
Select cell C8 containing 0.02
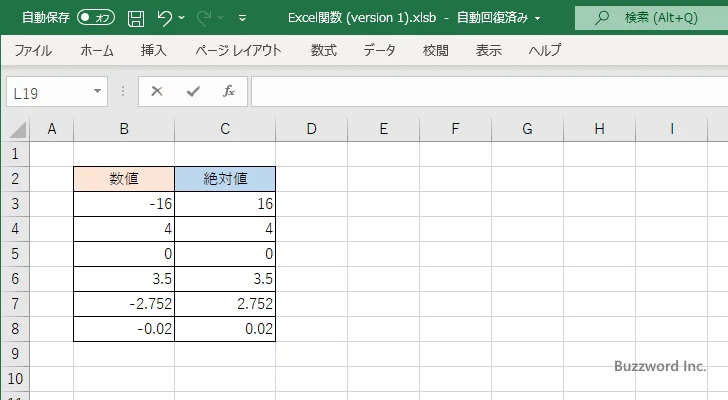[x=225, y=329]
